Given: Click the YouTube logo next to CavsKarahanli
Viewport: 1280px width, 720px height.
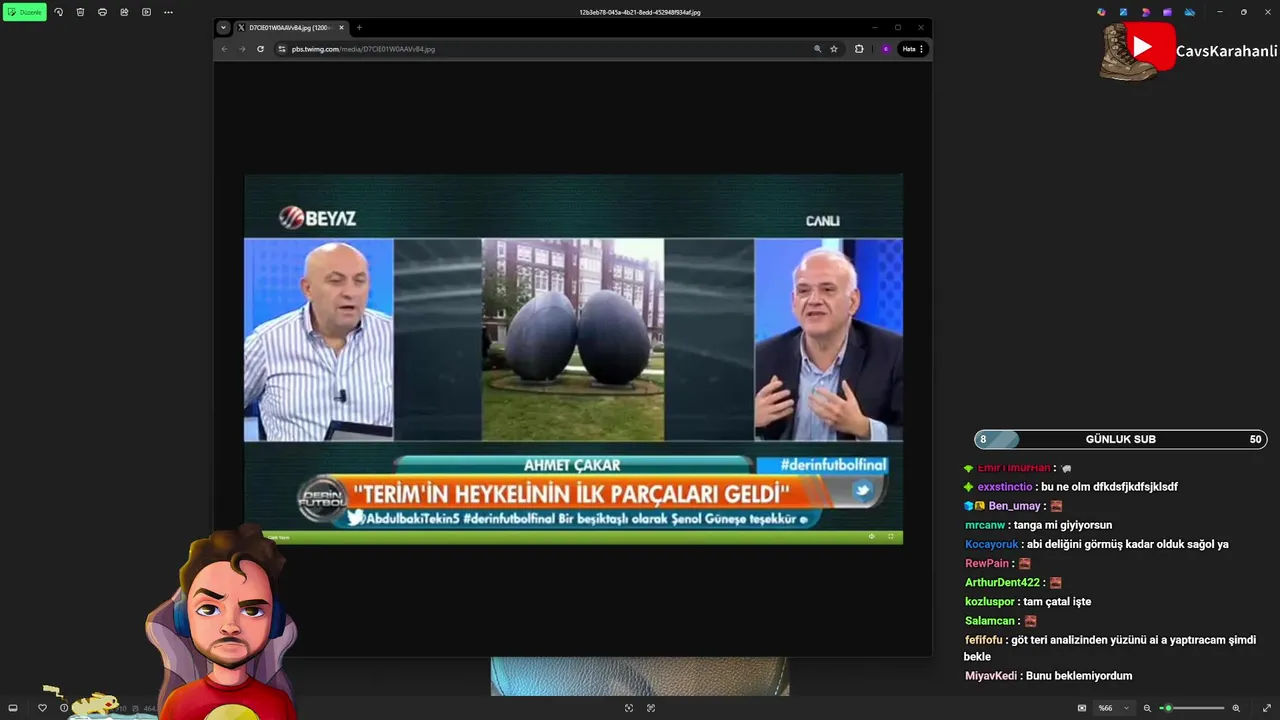Looking at the screenshot, I should click(1141, 47).
